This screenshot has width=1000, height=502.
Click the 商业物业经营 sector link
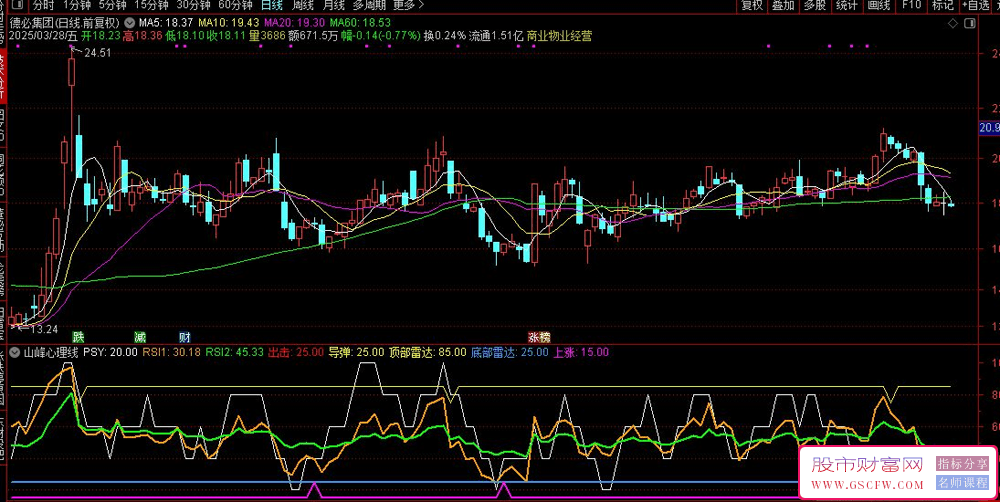click(x=559, y=36)
